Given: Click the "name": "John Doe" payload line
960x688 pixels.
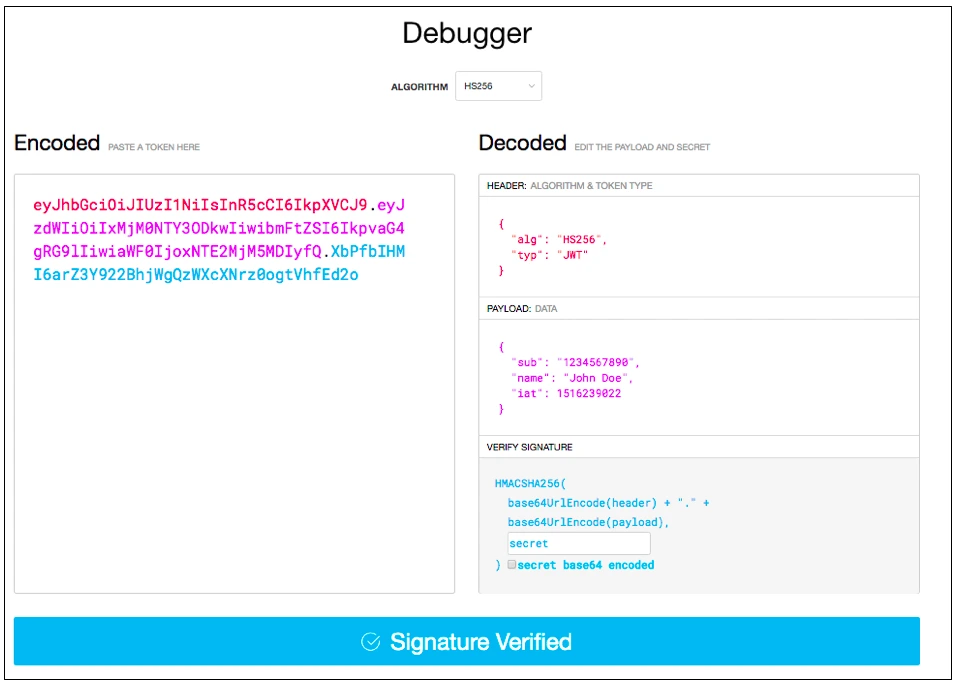Looking at the screenshot, I should tap(572, 378).
